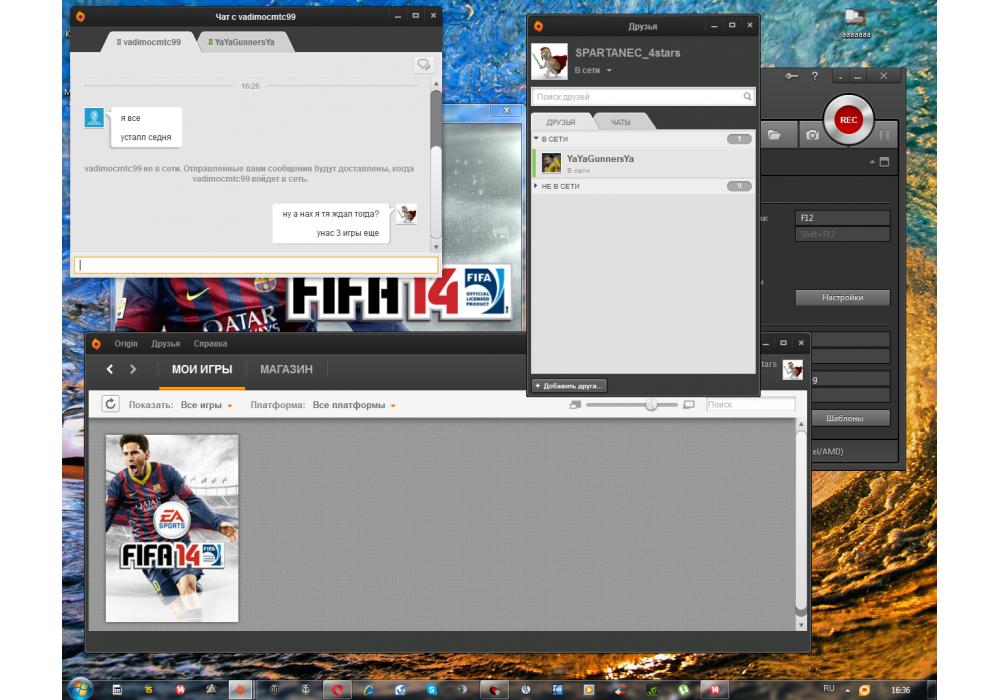Open the Bandicam output folder icon
This screenshot has width=1000, height=700.
(x=774, y=135)
